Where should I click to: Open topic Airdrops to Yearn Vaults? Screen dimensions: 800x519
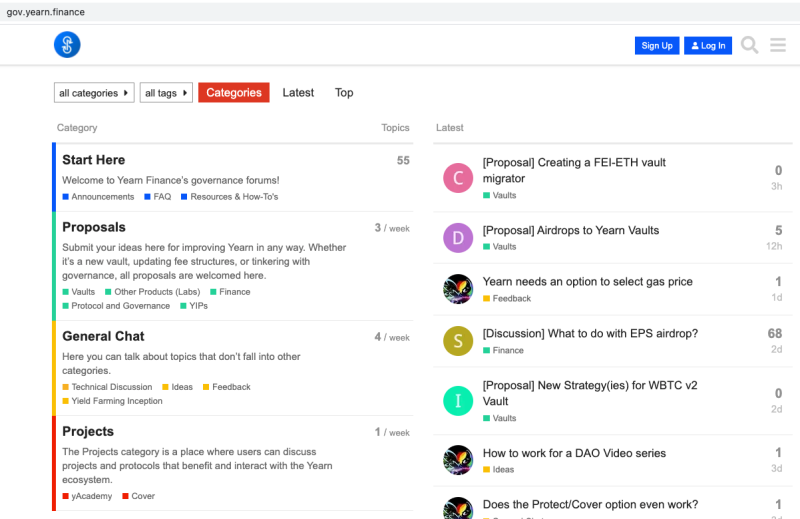tap(571, 230)
